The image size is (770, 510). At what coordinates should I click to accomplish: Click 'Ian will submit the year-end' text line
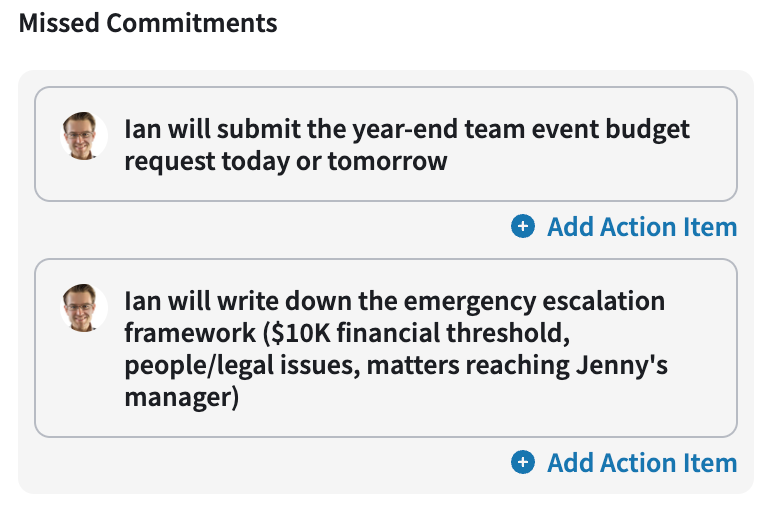(x=407, y=129)
